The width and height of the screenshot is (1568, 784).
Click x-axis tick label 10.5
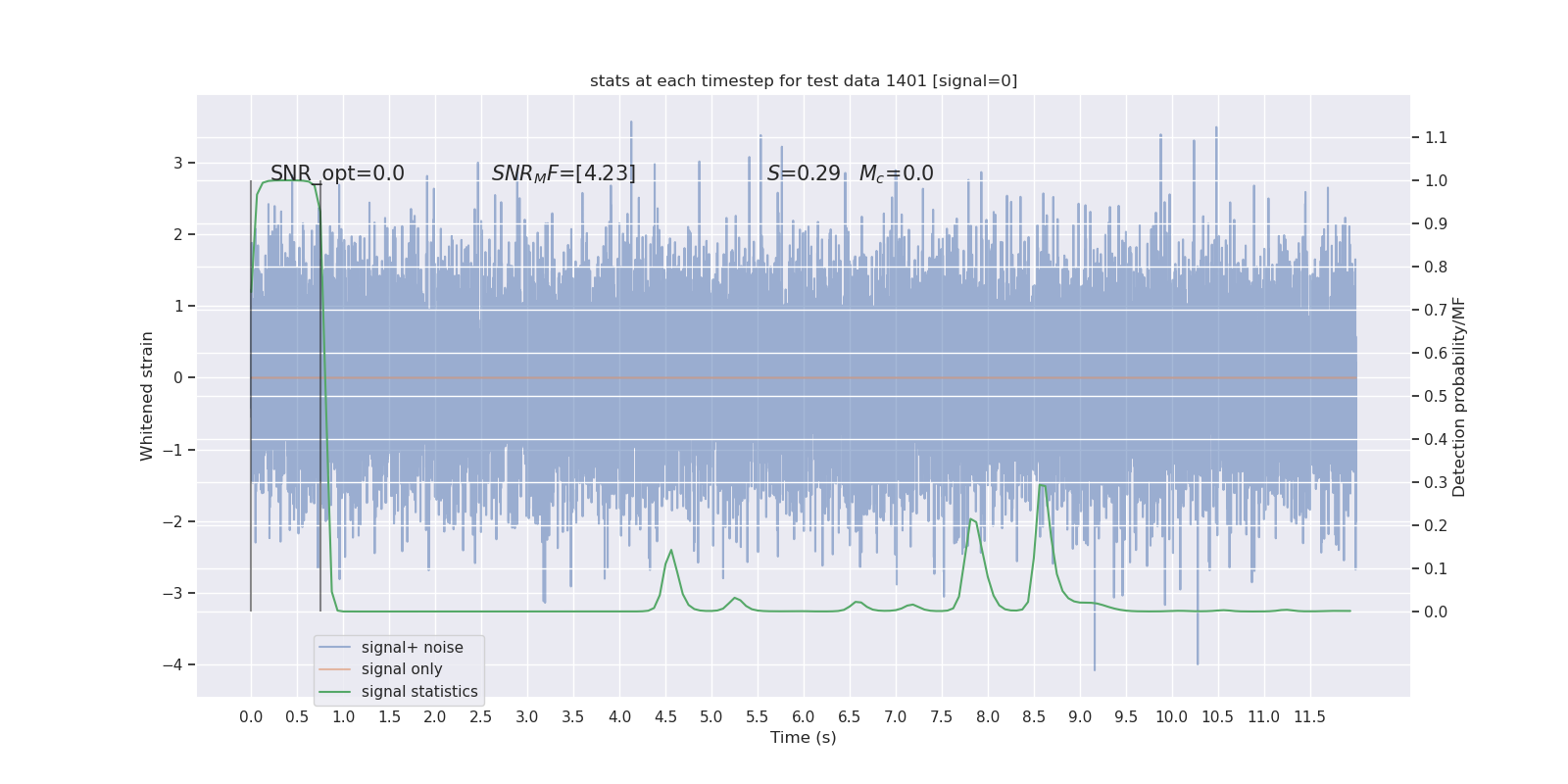(x=1218, y=716)
